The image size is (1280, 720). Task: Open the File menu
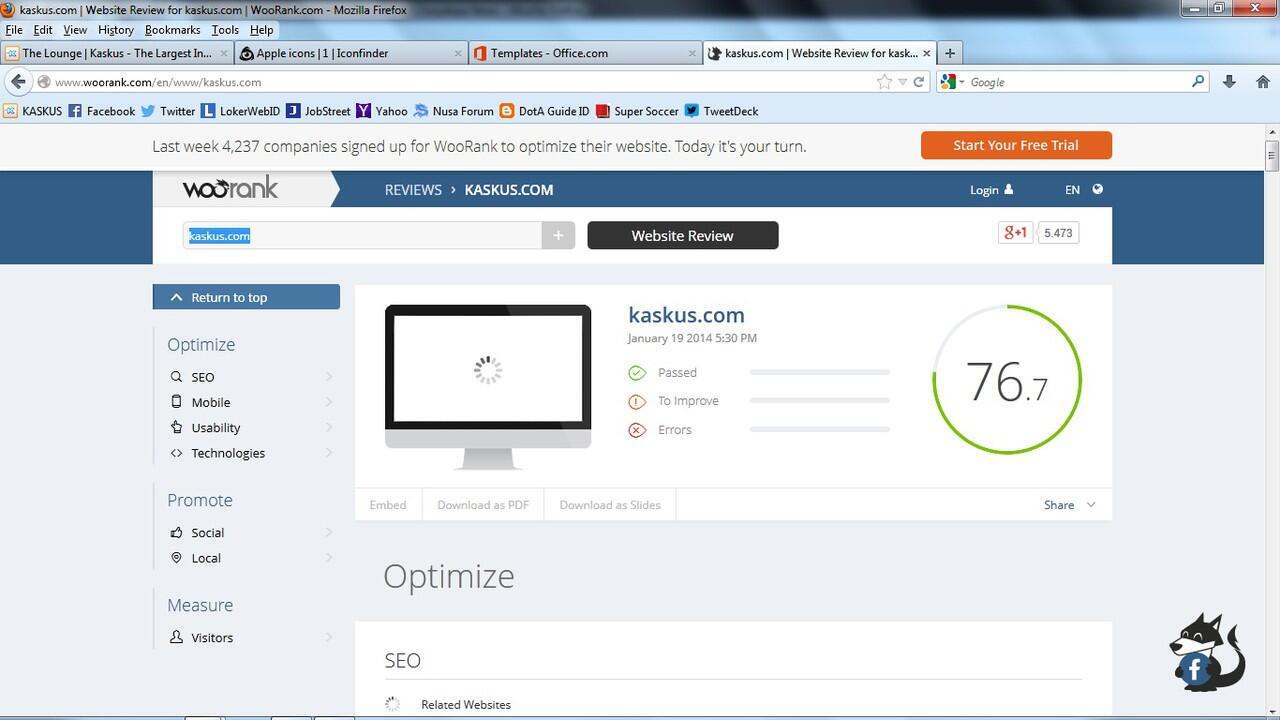pos(14,30)
